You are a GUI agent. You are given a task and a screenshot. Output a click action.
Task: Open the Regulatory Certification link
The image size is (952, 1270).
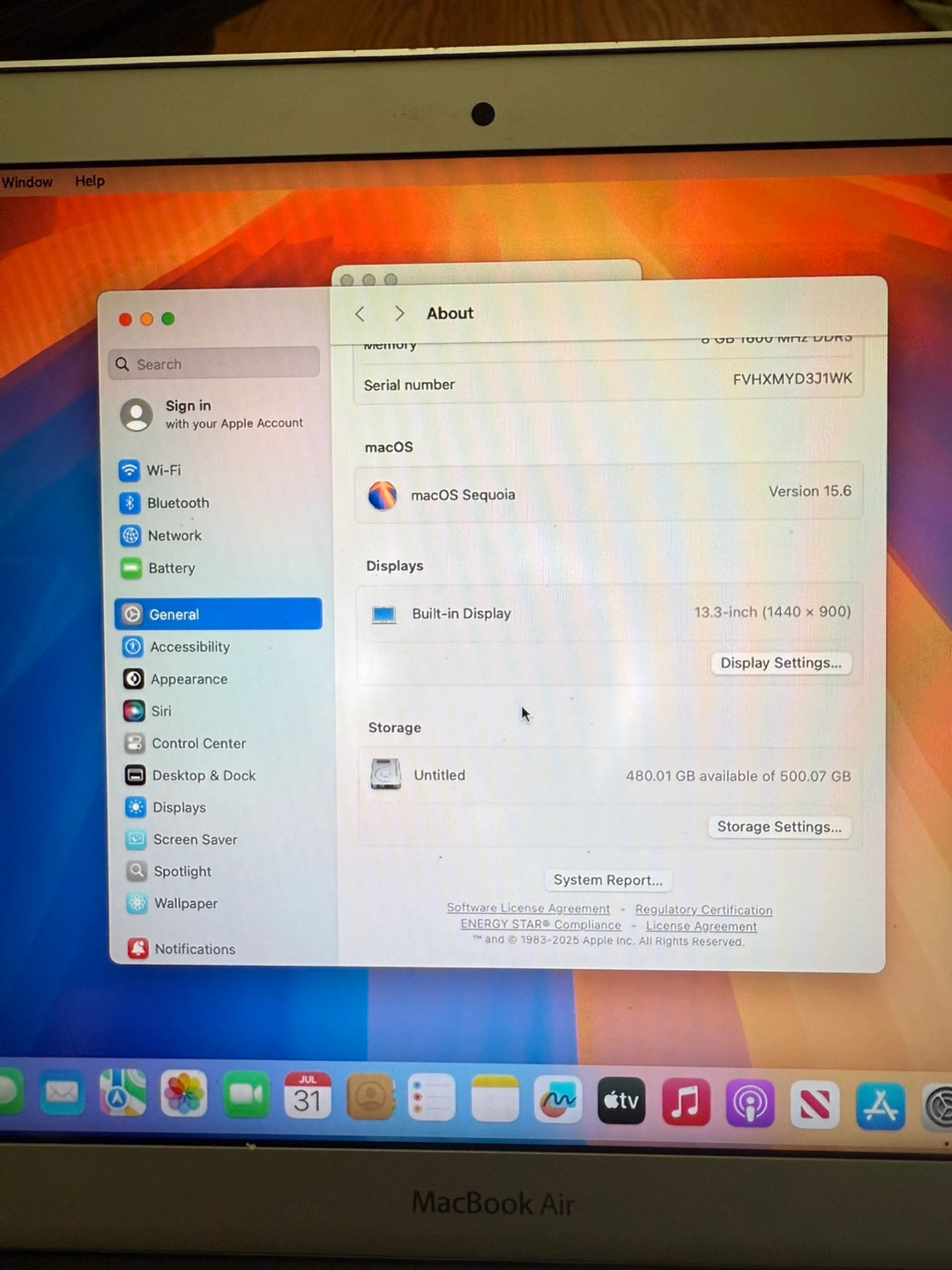tap(703, 910)
